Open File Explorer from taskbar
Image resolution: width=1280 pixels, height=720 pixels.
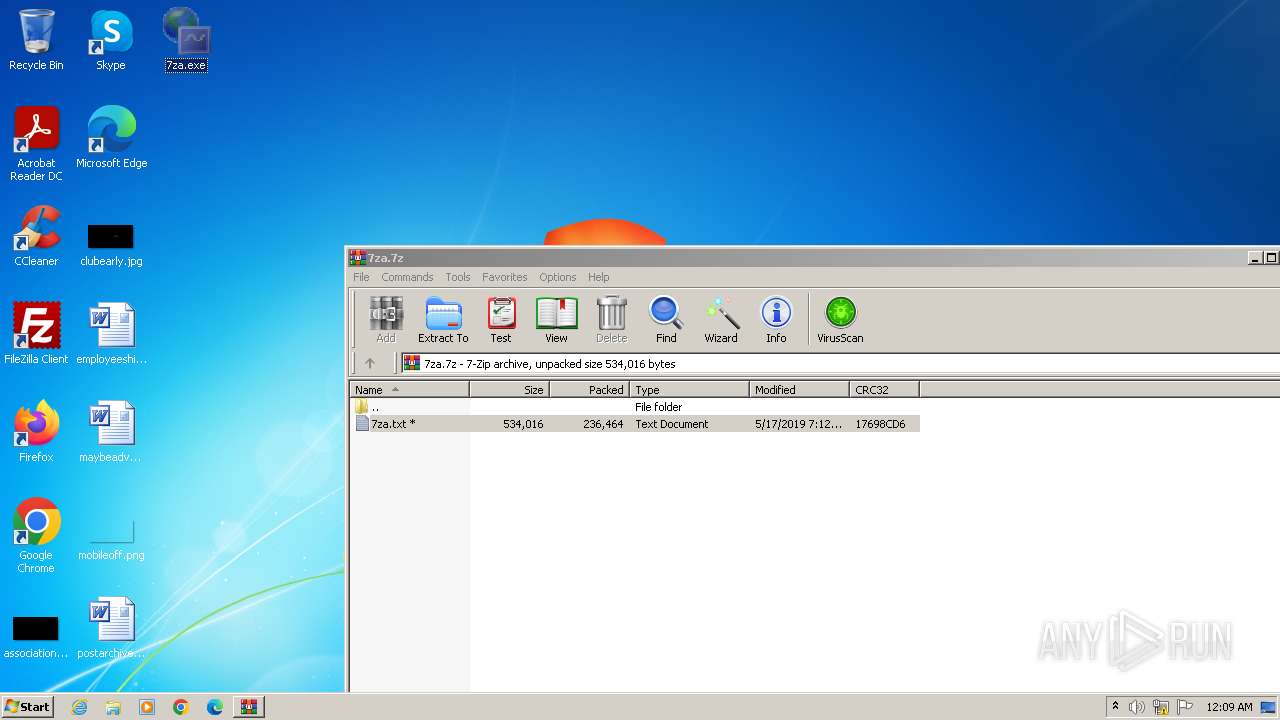(x=113, y=707)
